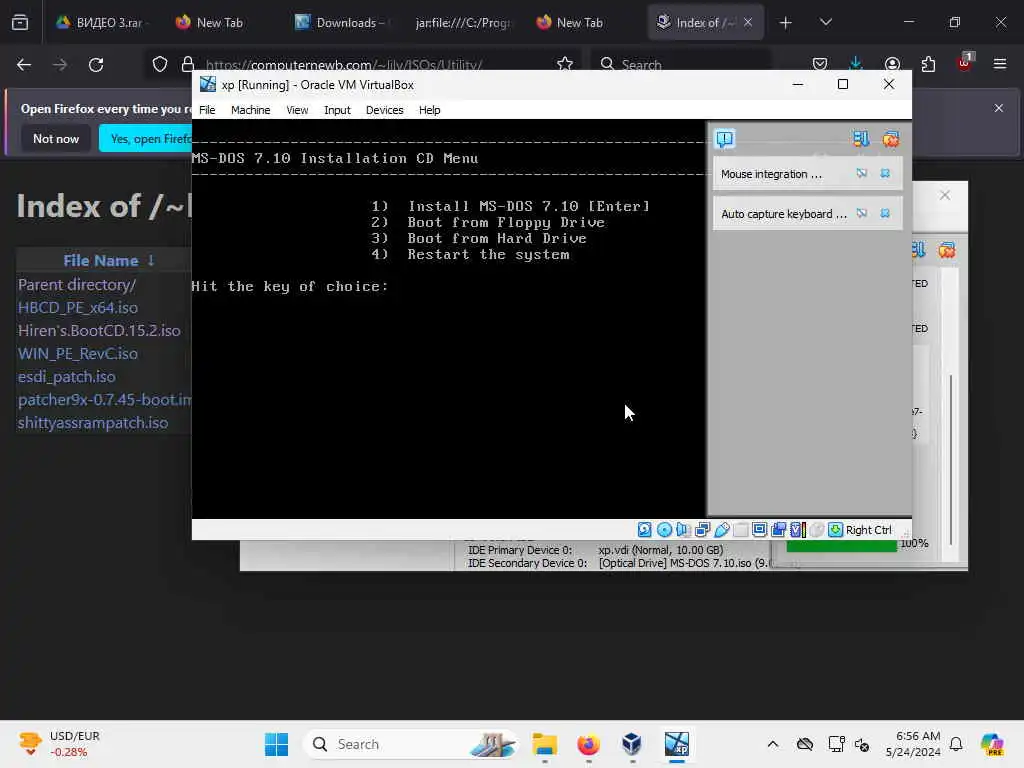Screen dimensions: 1024x768
Task: Click the USB devices indicator in VM status bar
Action: (722, 530)
